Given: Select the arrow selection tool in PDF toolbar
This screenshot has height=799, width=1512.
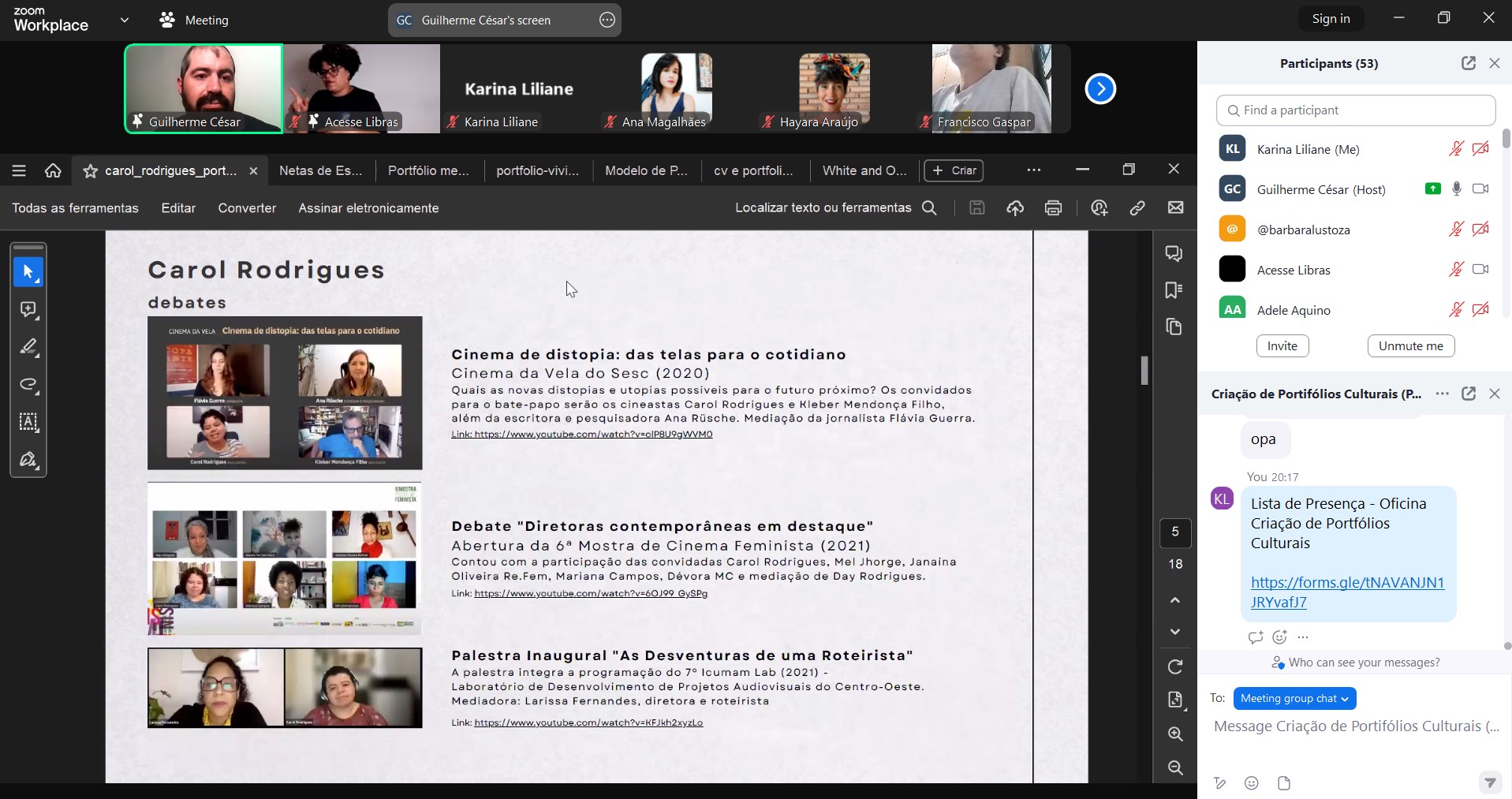Looking at the screenshot, I should click(x=28, y=272).
